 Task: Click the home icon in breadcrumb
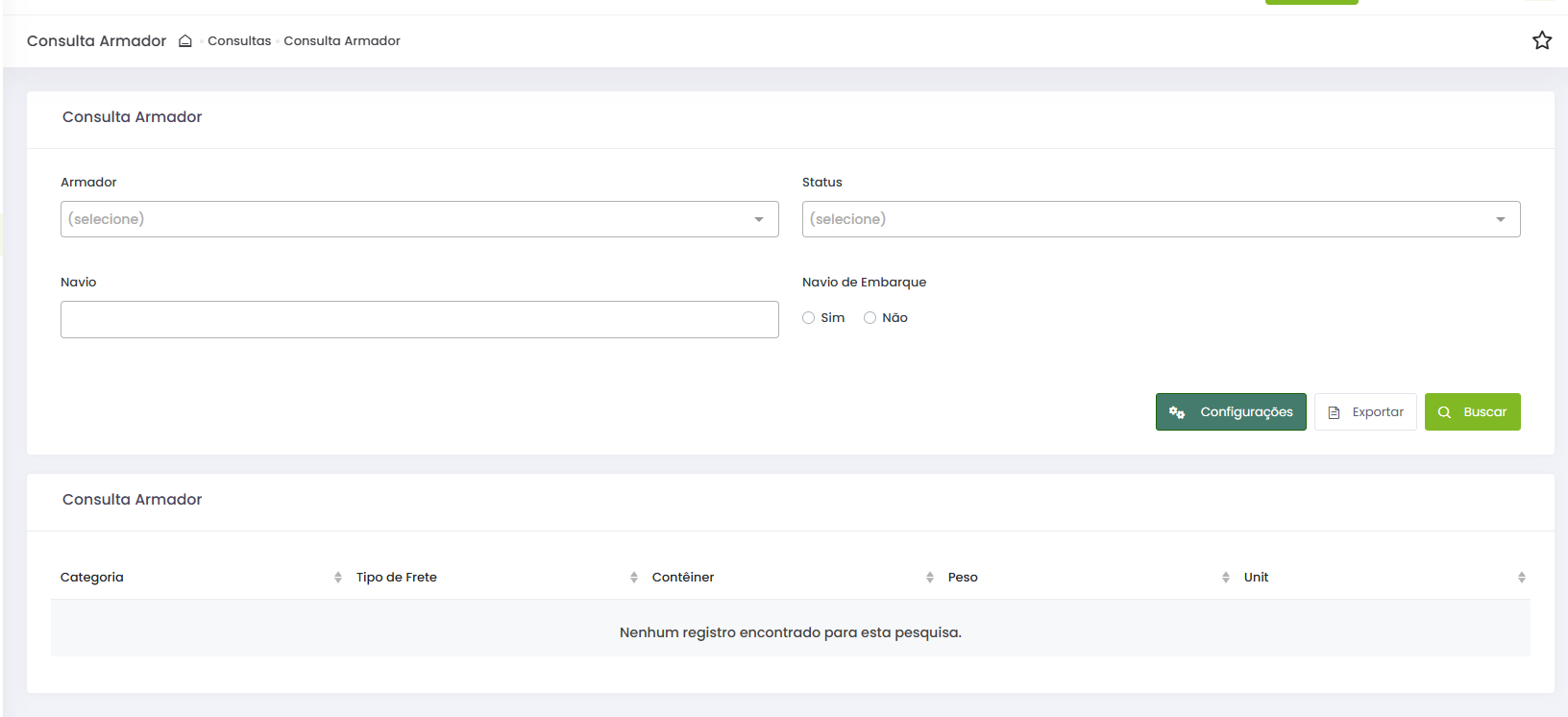[x=185, y=40]
